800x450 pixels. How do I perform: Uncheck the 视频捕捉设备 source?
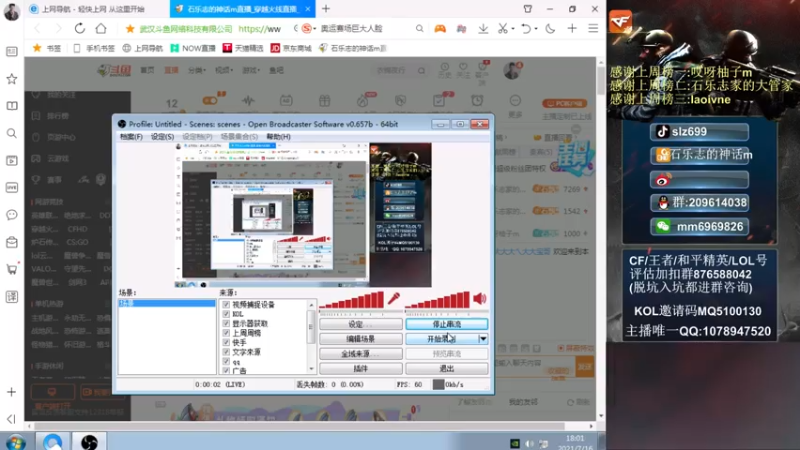(x=226, y=305)
